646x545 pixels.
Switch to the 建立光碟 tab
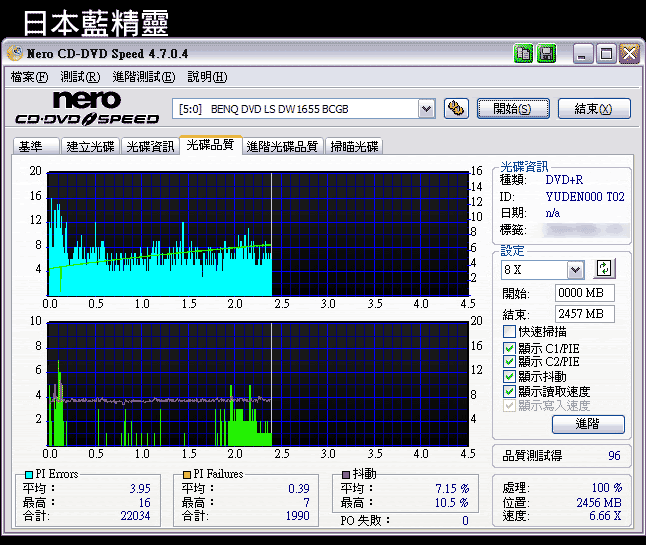point(90,146)
